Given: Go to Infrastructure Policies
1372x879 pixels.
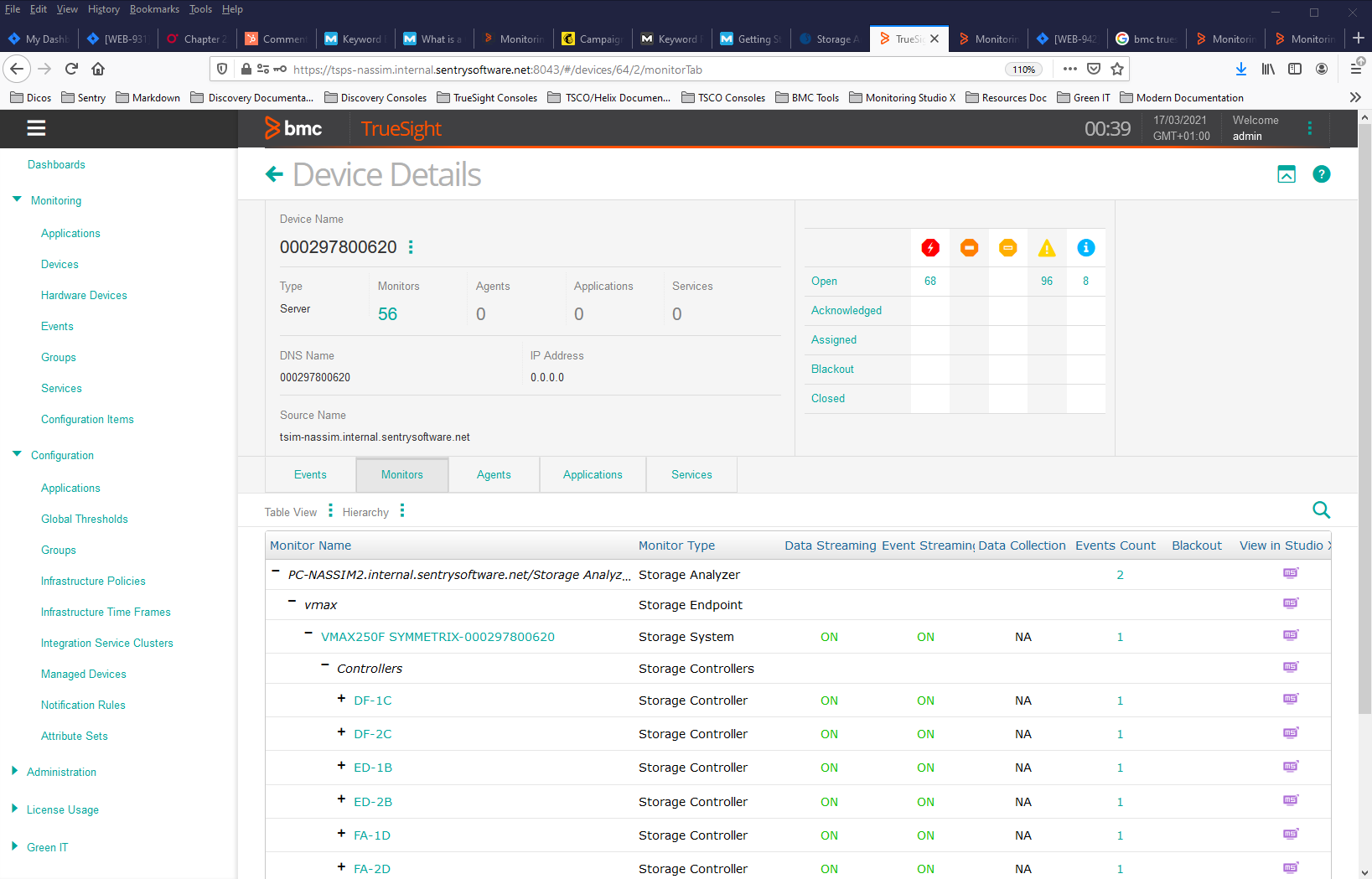Looking at the screenshot, I should click(93, 581).
